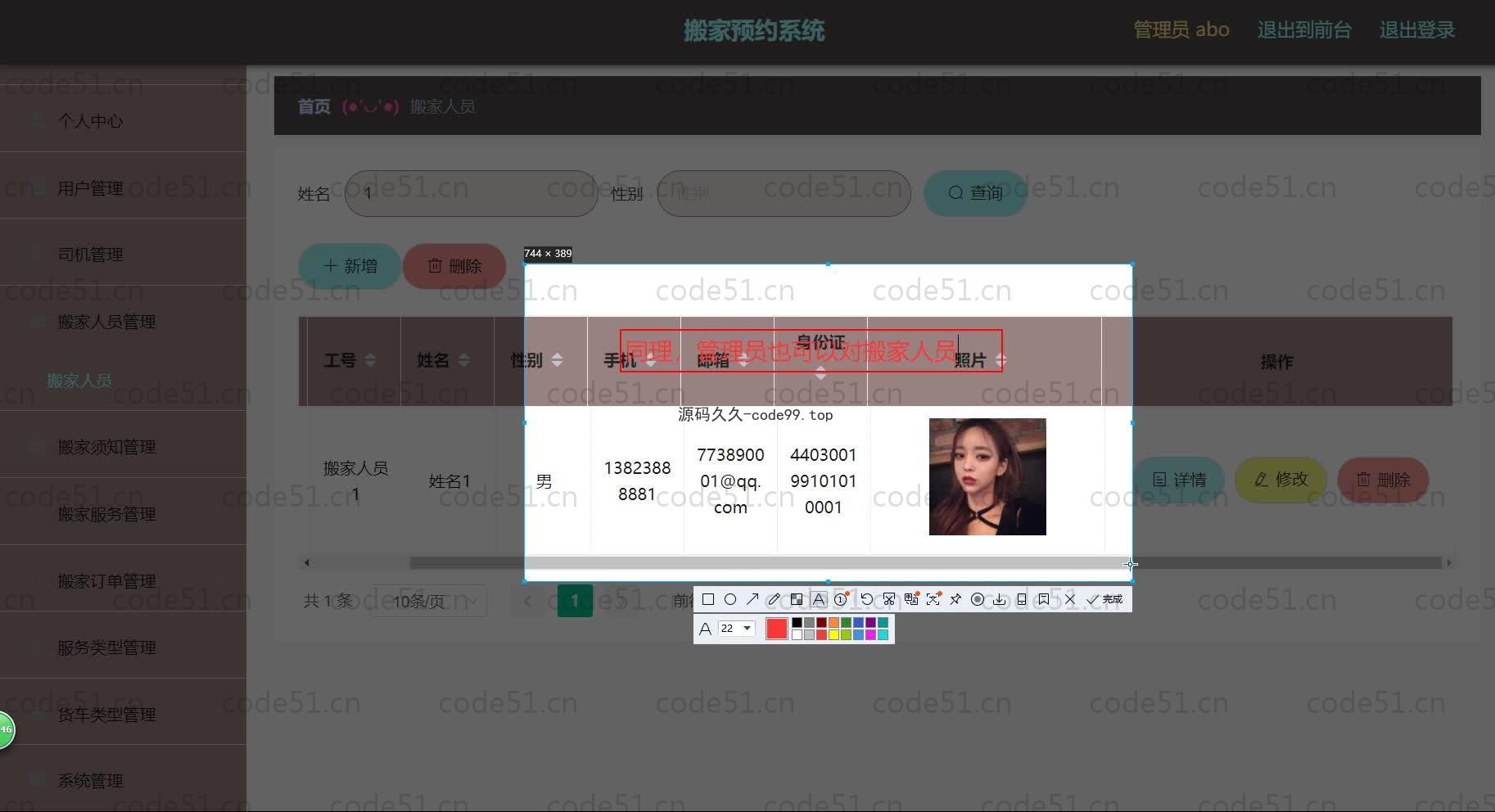
Task: Click the 姓名 search input field
Action: point(472,194)
